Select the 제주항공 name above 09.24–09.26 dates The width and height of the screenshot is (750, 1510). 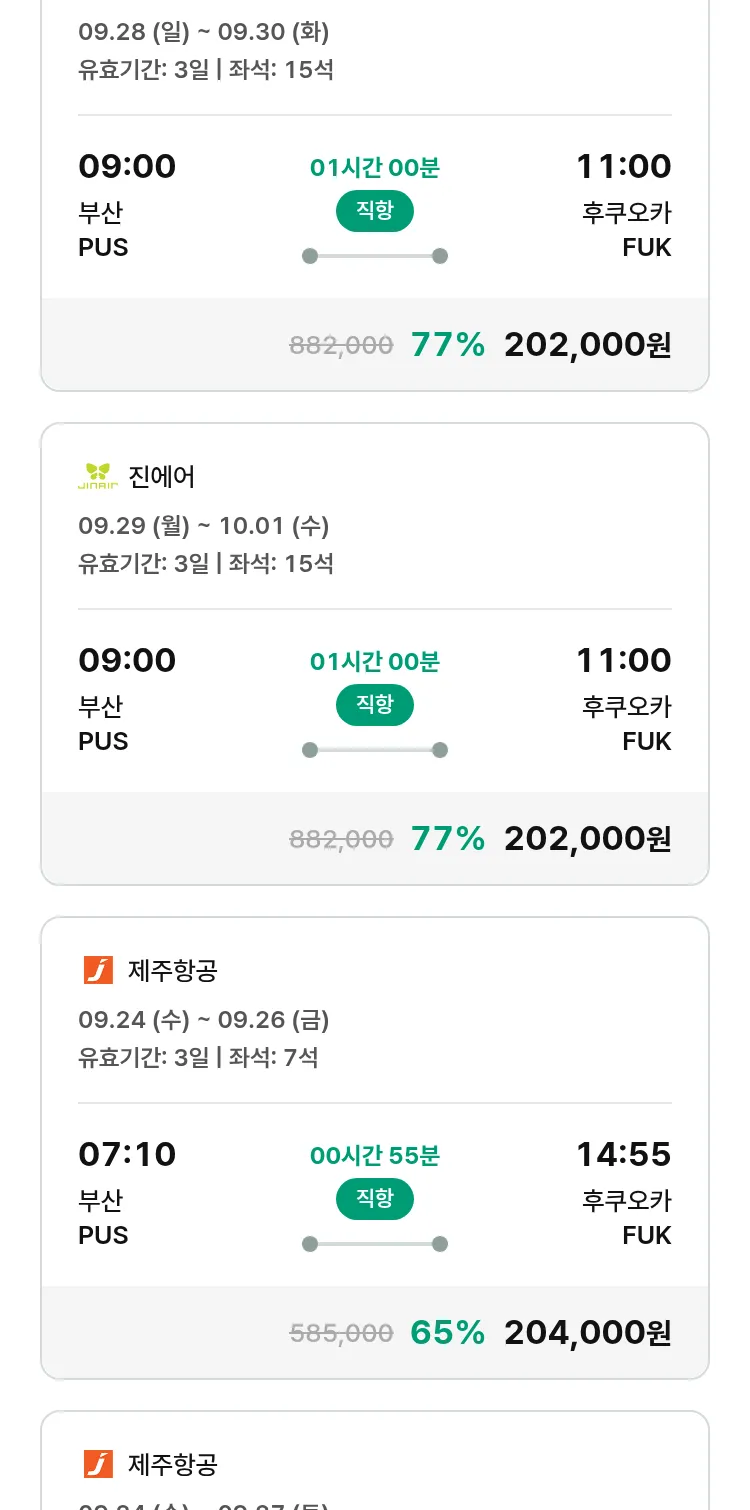173,971
